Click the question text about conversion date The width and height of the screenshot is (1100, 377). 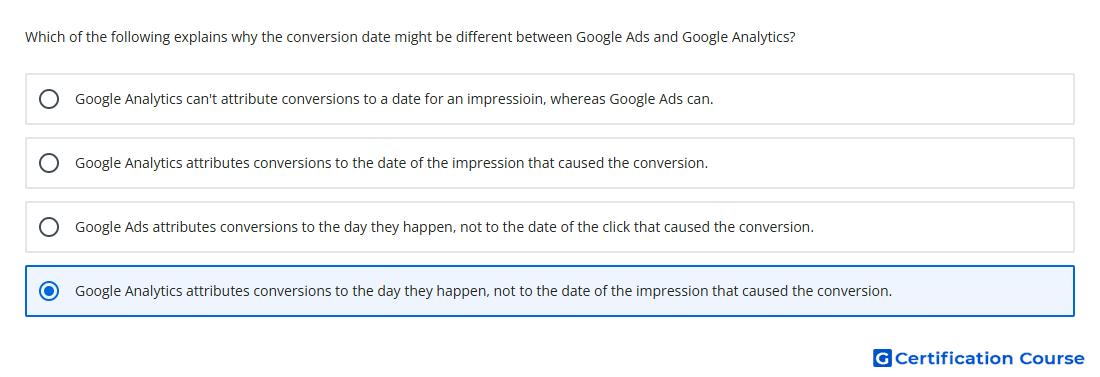pos(410,37)
